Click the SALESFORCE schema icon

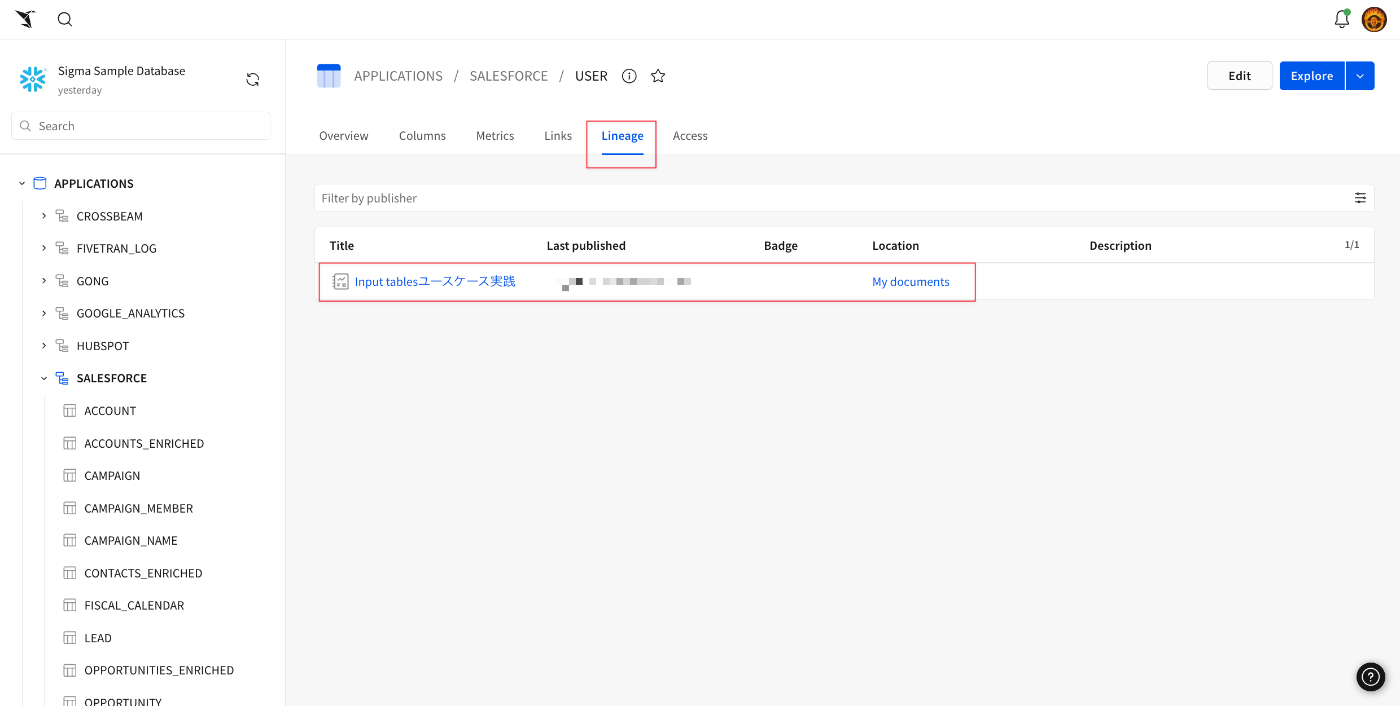[62, 379]
